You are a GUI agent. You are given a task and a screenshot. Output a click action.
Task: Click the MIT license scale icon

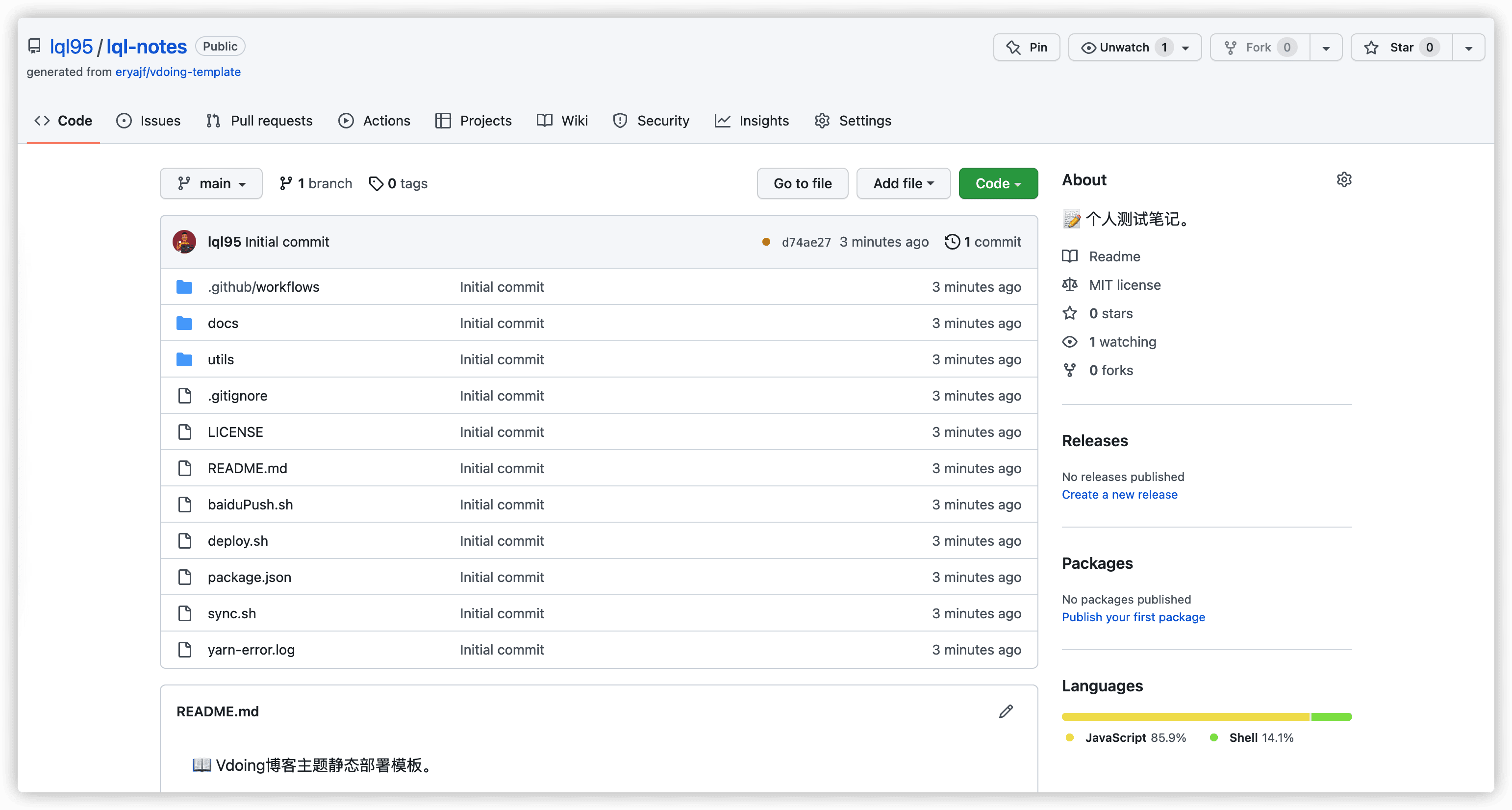point(1069,285)
